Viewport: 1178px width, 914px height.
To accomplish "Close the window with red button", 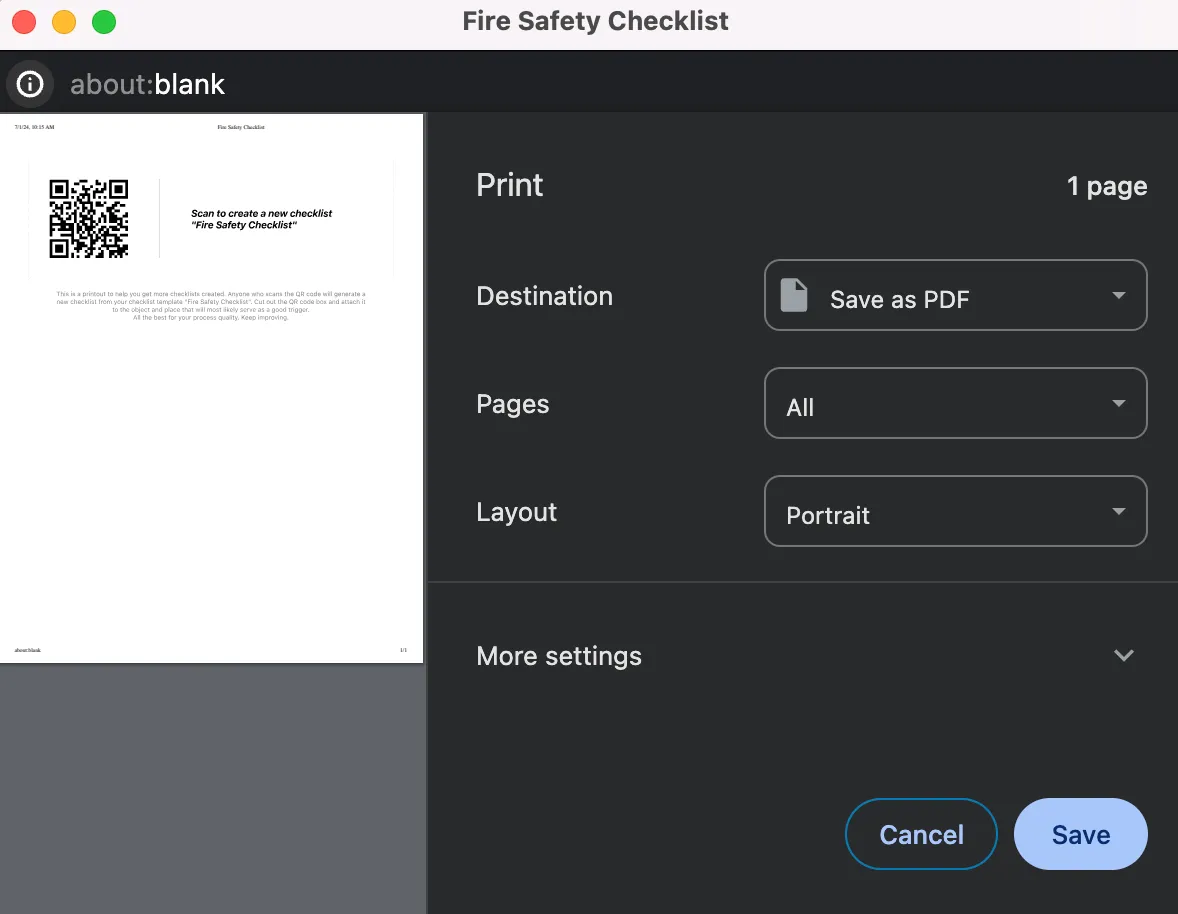I will (24, 22).
